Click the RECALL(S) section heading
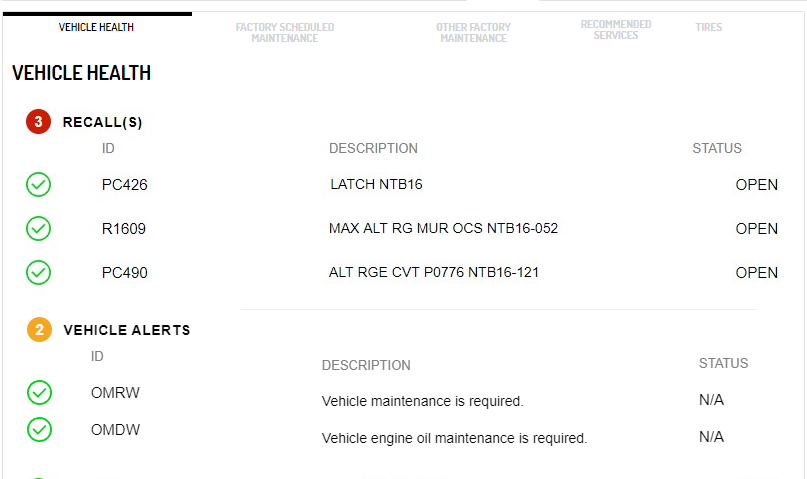The height and width of the screenshot is (479, 807). click(102, 123)
